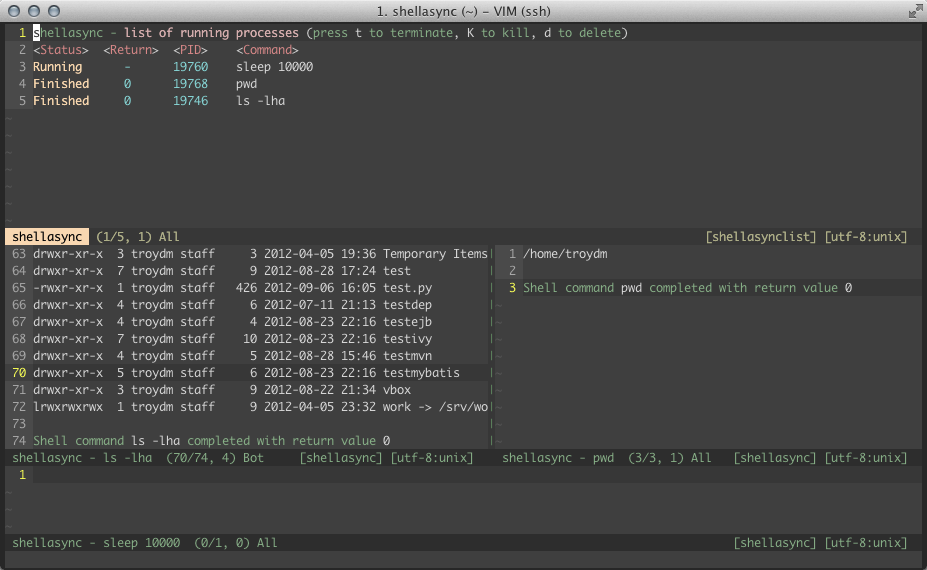Click the fullscreen arrows icon in title bar

(x=915, y=11)
